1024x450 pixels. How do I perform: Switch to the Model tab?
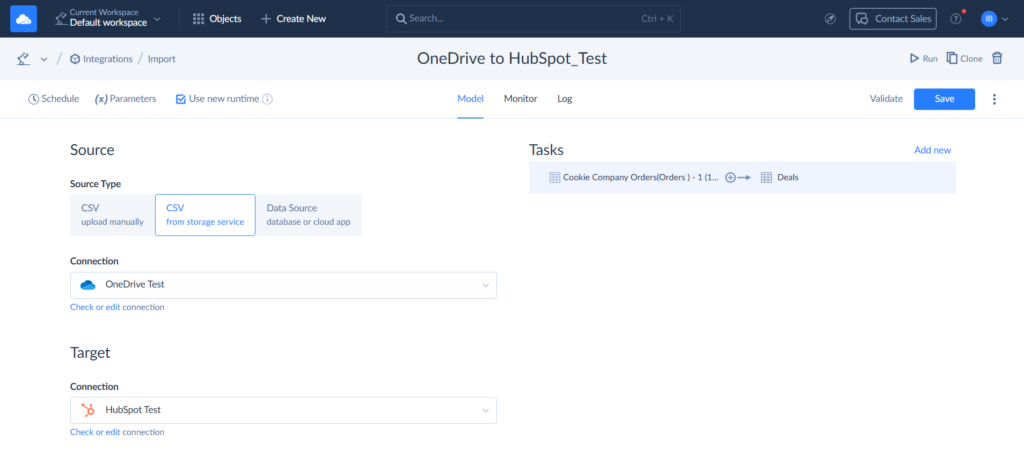(470, 99)
